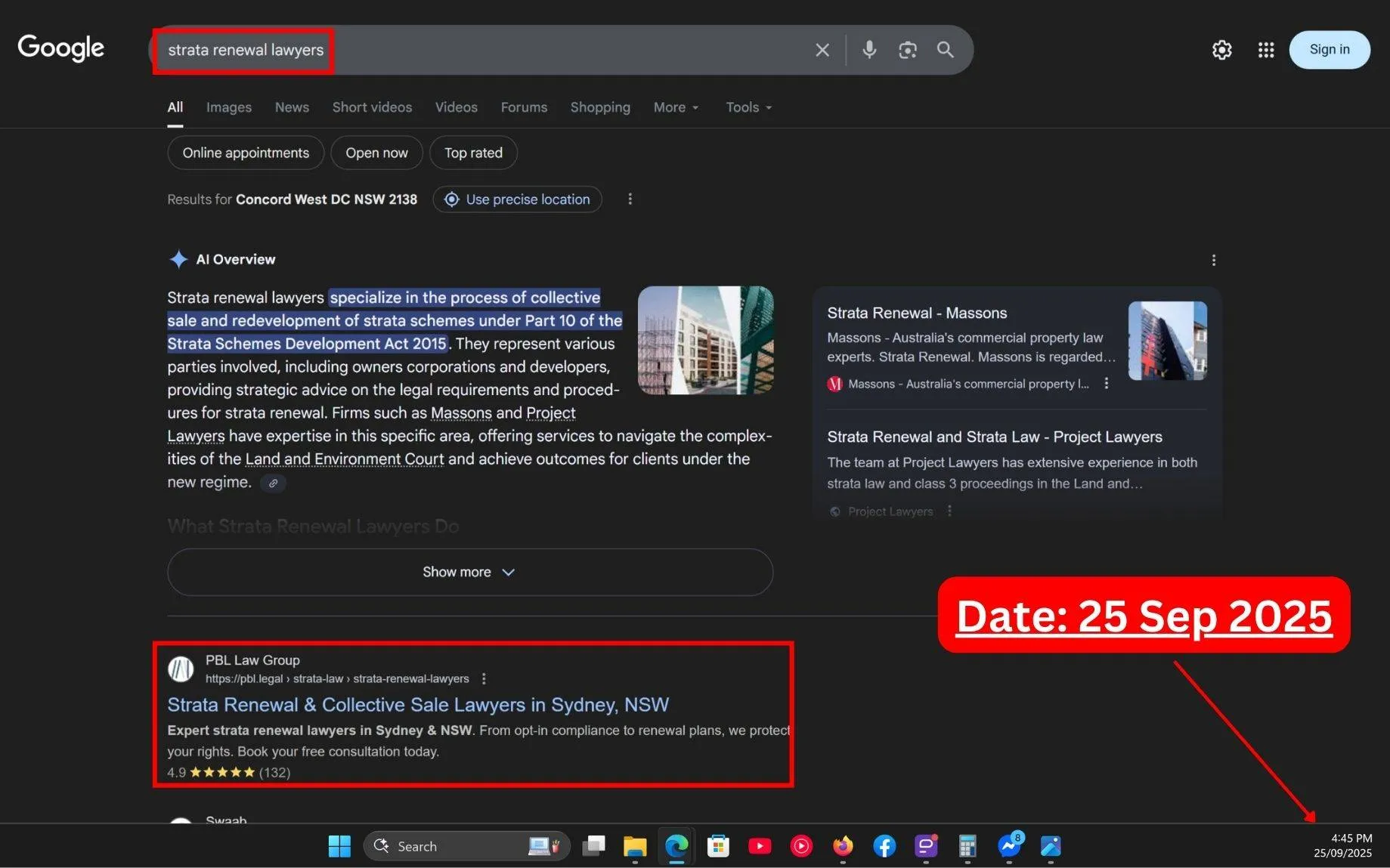Start voice search with the microphone icon

(x=868, y=50)
